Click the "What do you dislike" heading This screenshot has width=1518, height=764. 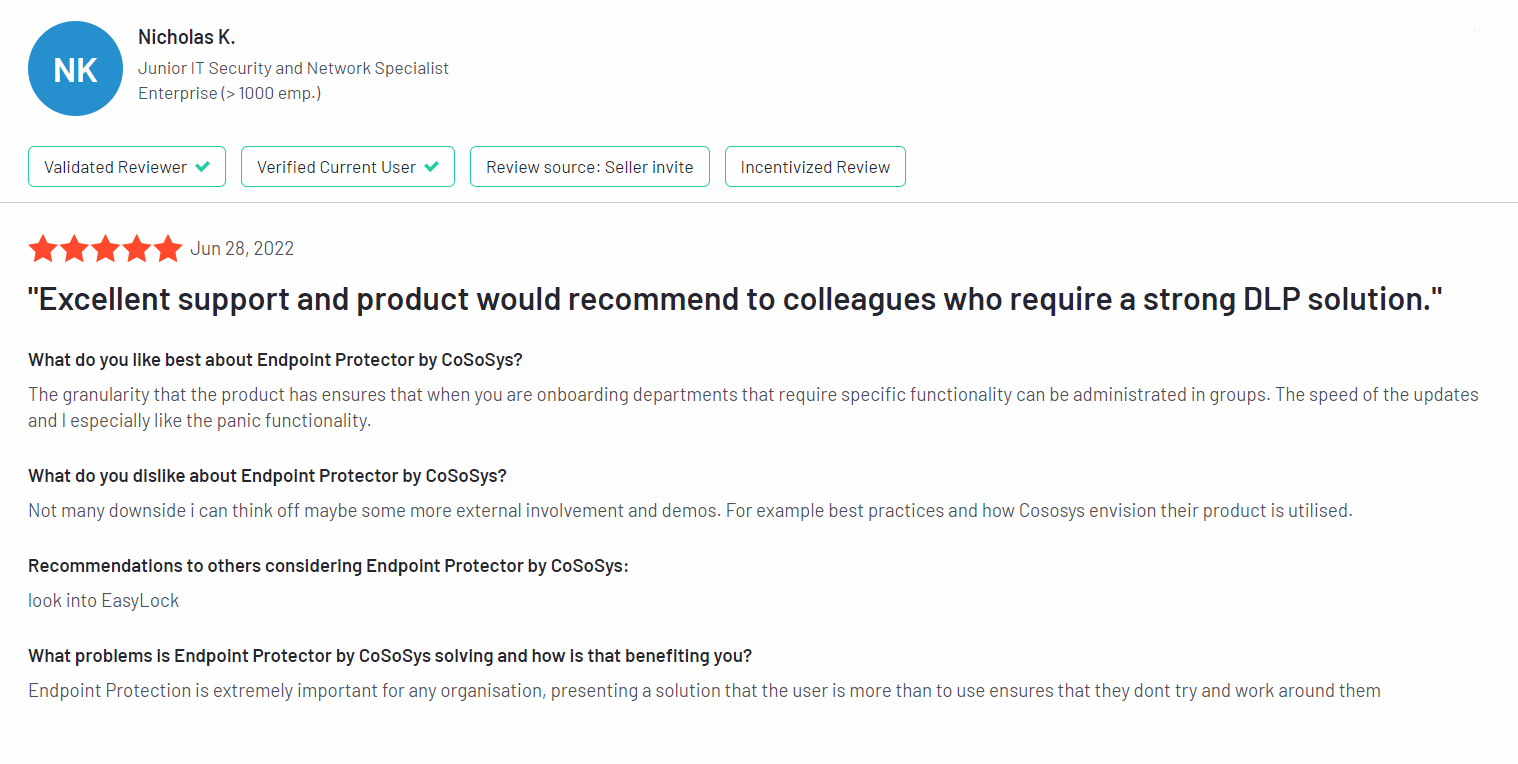(267, 475)
